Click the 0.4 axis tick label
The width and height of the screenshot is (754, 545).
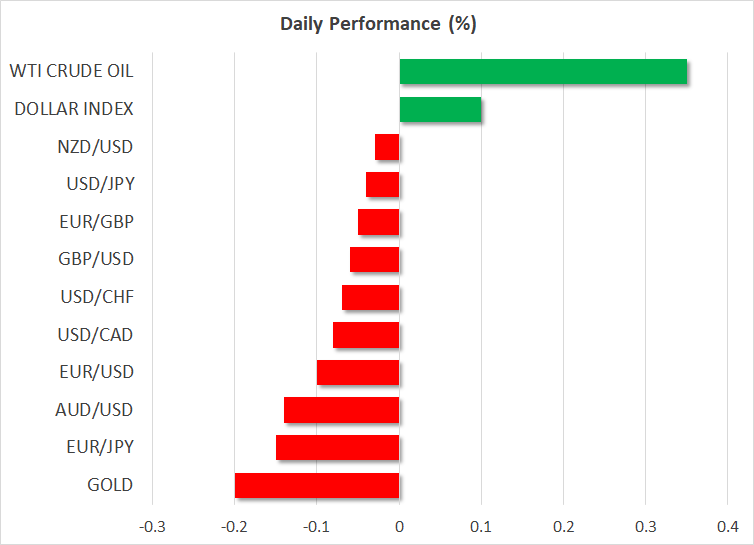coord(728,526)
